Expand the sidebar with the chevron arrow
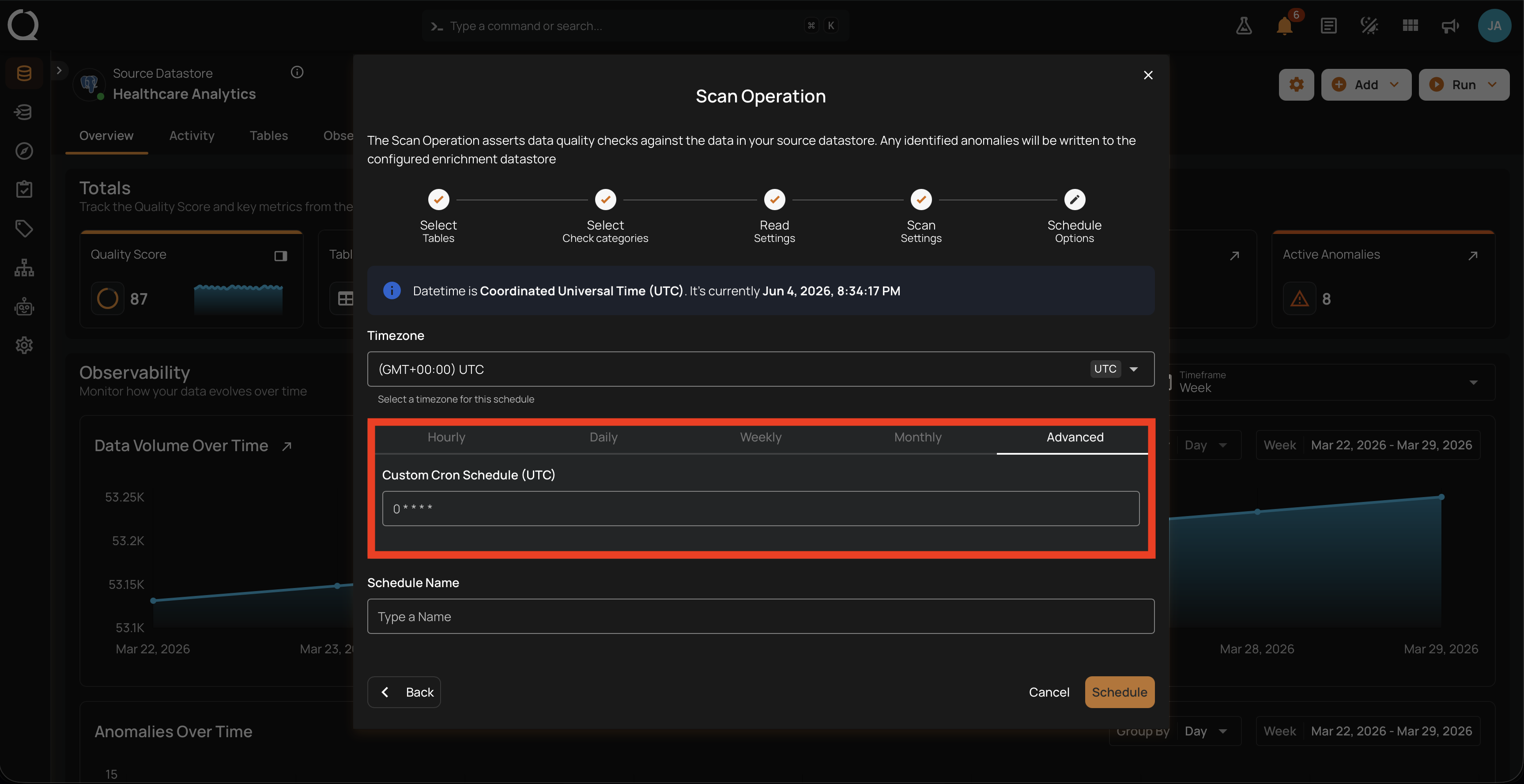 (x=59, y=71)
